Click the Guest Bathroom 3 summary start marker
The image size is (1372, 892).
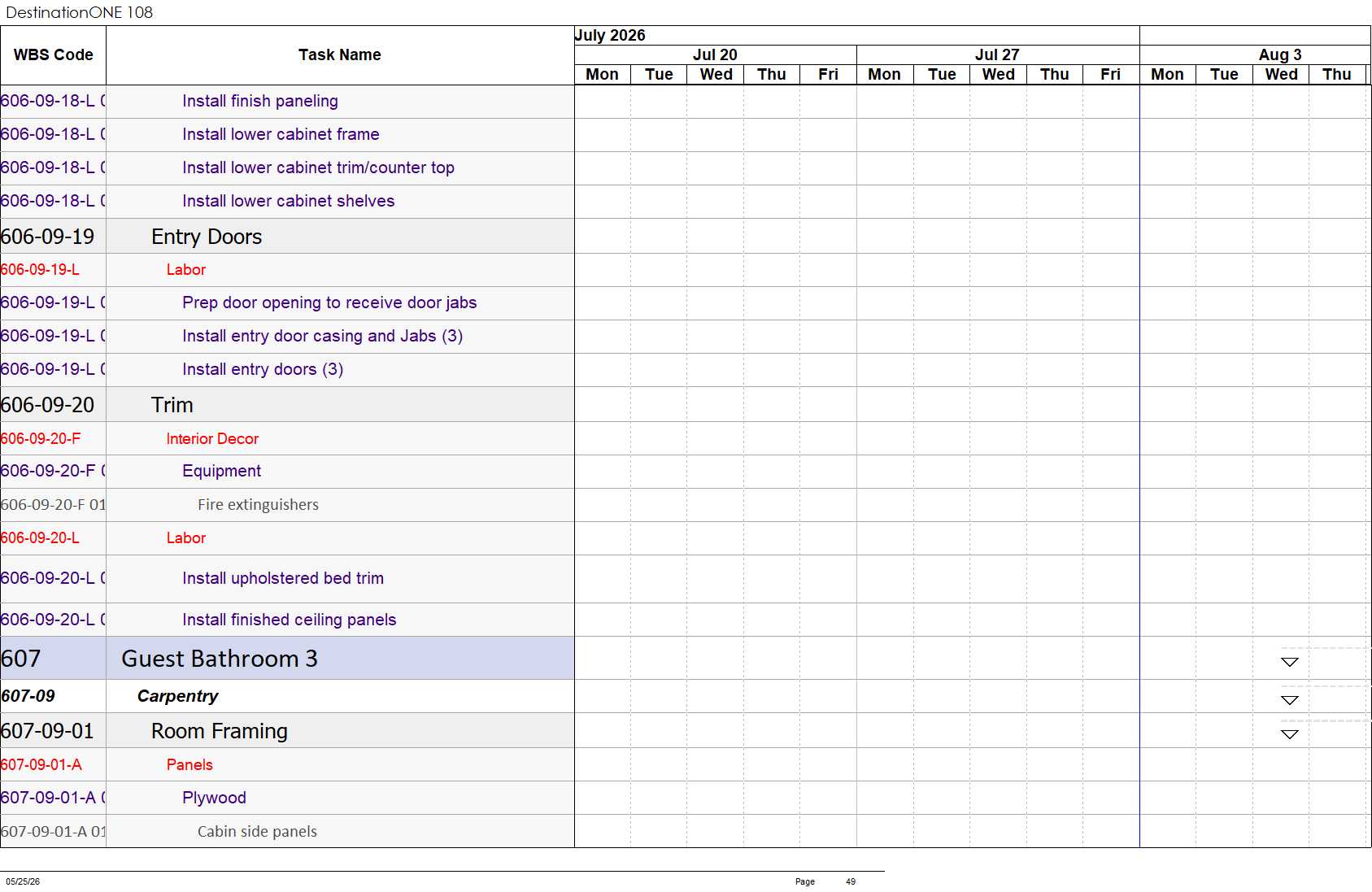[x=1289, y=662]
